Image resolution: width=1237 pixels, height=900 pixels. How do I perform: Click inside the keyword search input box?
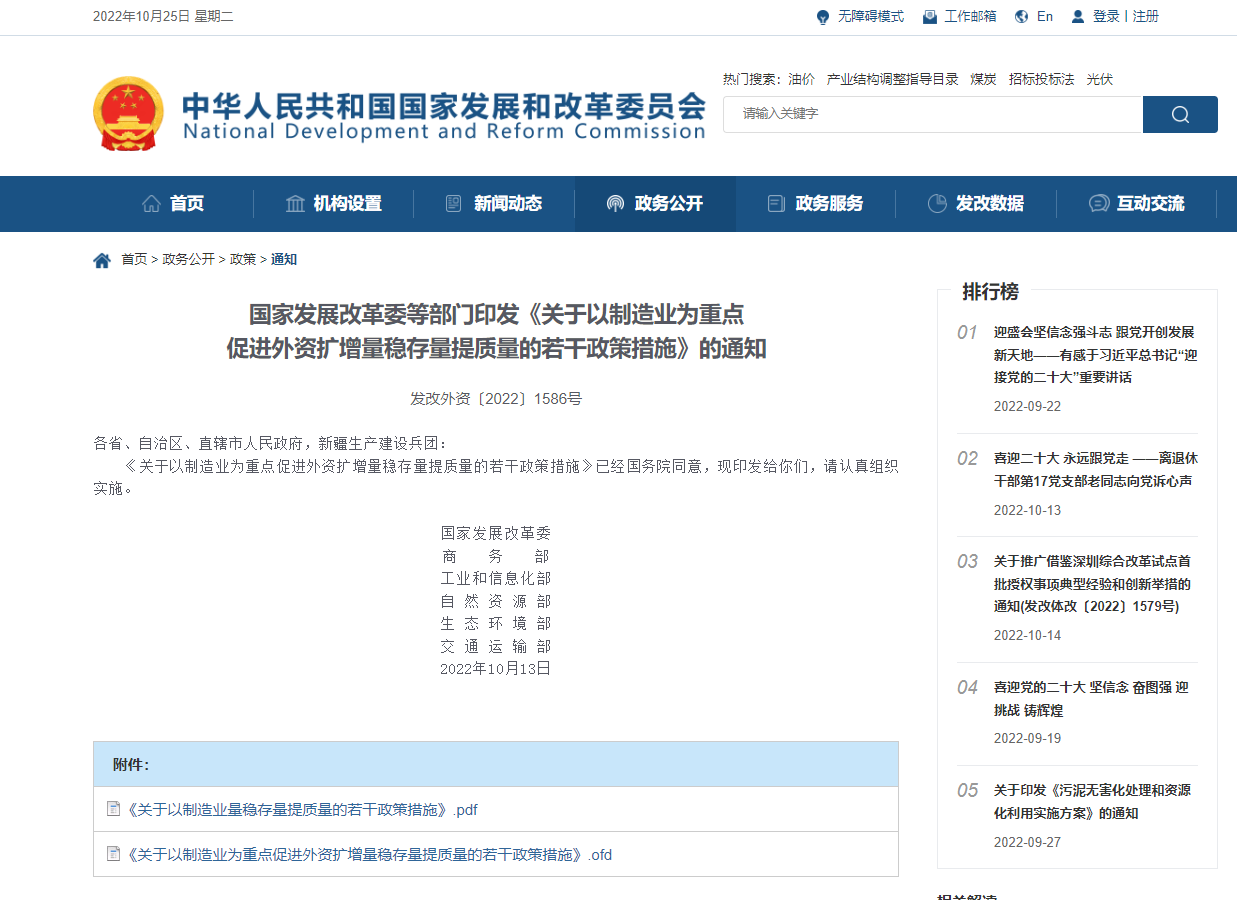tap(930, 114)
